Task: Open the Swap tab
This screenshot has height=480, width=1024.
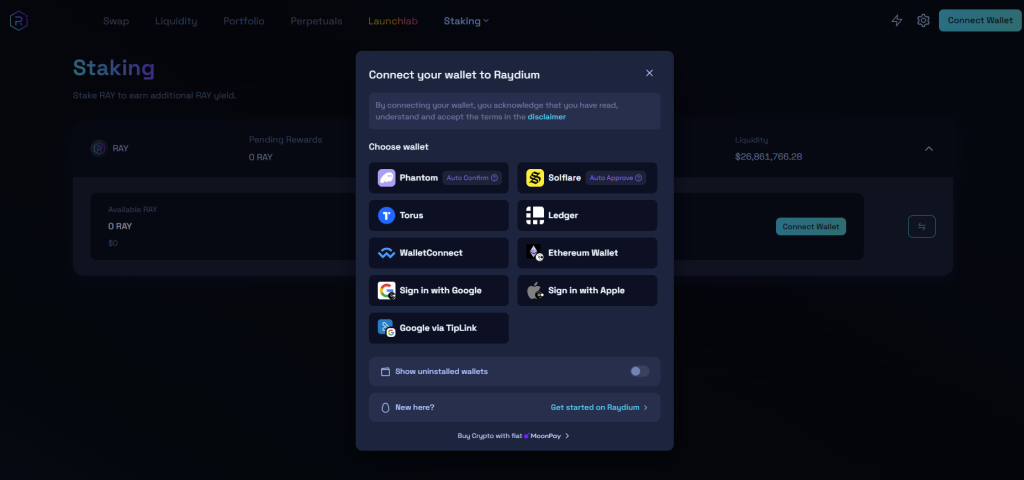Action: tap(116, 21)
